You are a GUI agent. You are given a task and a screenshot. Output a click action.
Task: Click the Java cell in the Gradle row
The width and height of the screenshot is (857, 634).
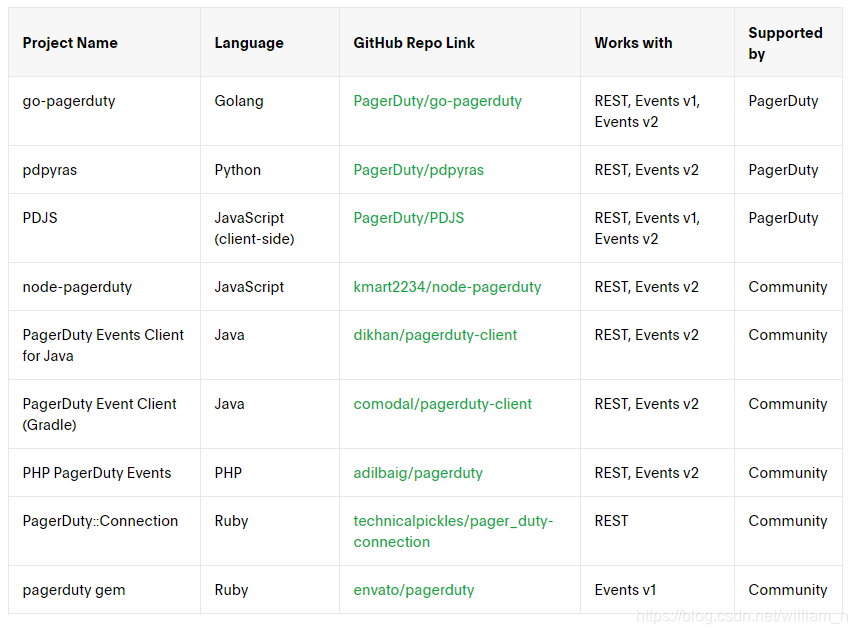pos(270,414)
